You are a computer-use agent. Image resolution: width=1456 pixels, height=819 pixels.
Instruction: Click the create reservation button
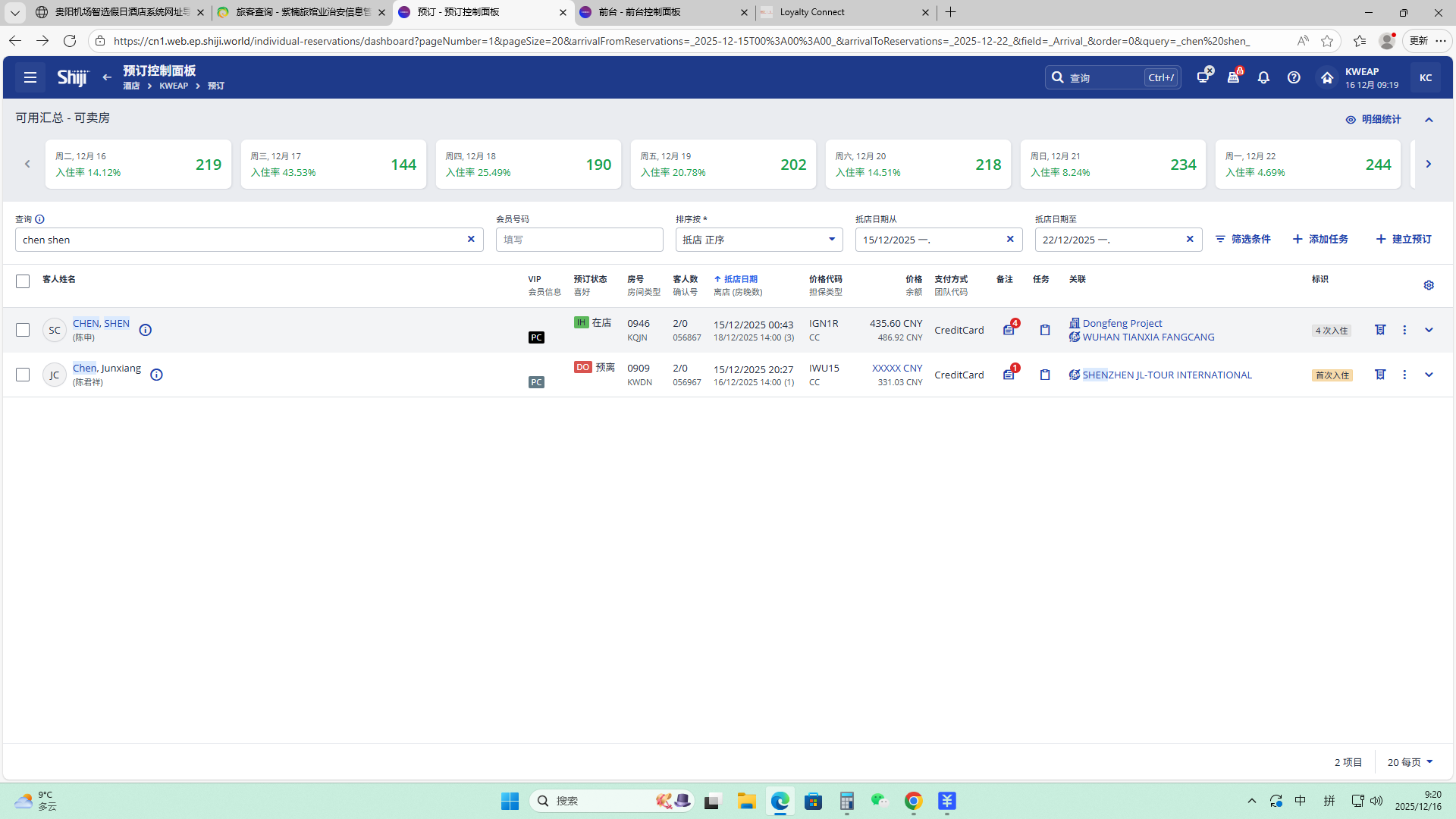click(x=1404, y=239)
